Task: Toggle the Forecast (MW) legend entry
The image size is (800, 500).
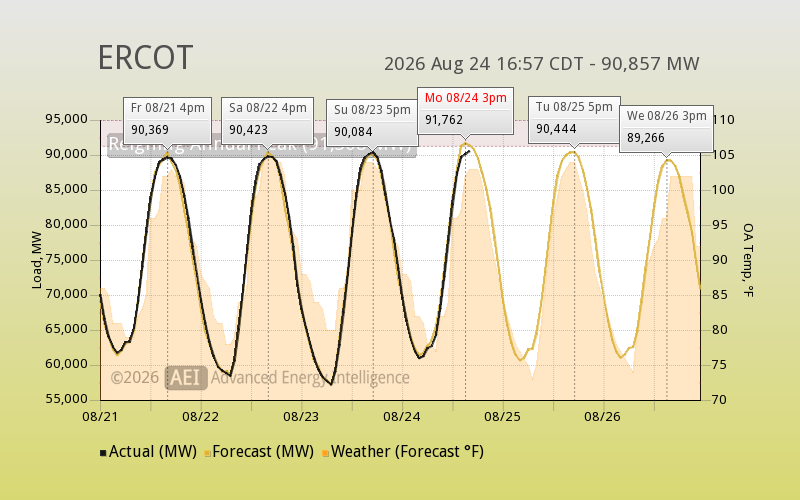Action: coord(259,452)
